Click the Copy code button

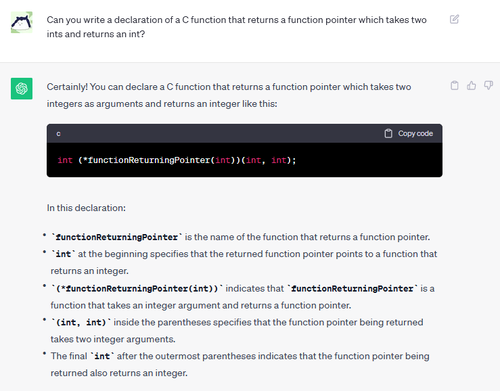[408, 134]
